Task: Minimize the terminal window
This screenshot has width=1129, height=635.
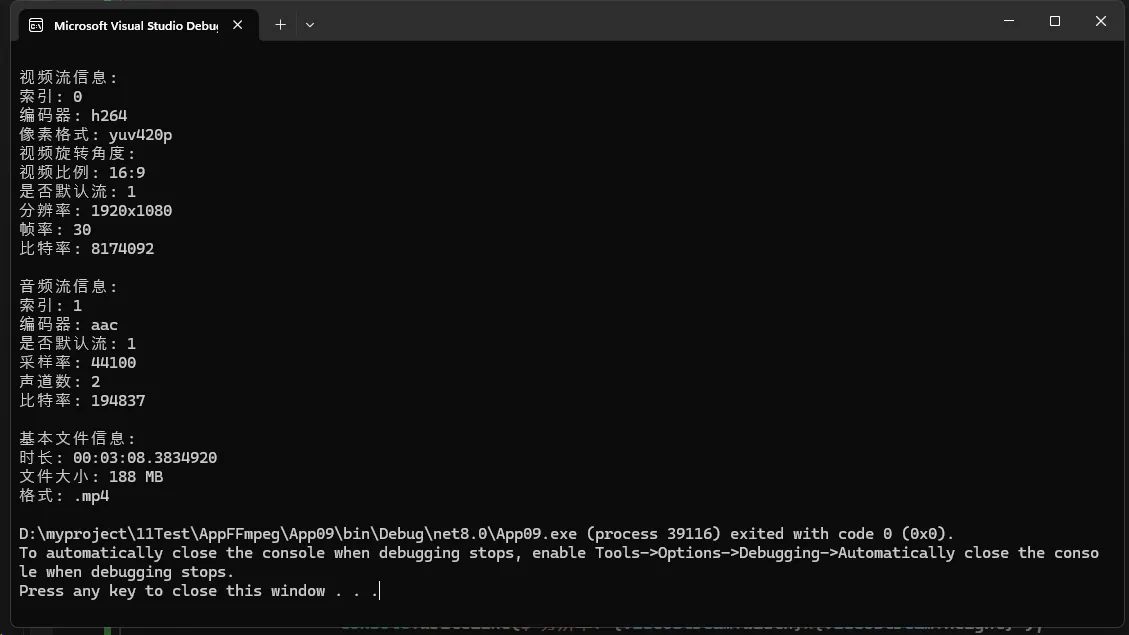Action: click(1008, 21)
